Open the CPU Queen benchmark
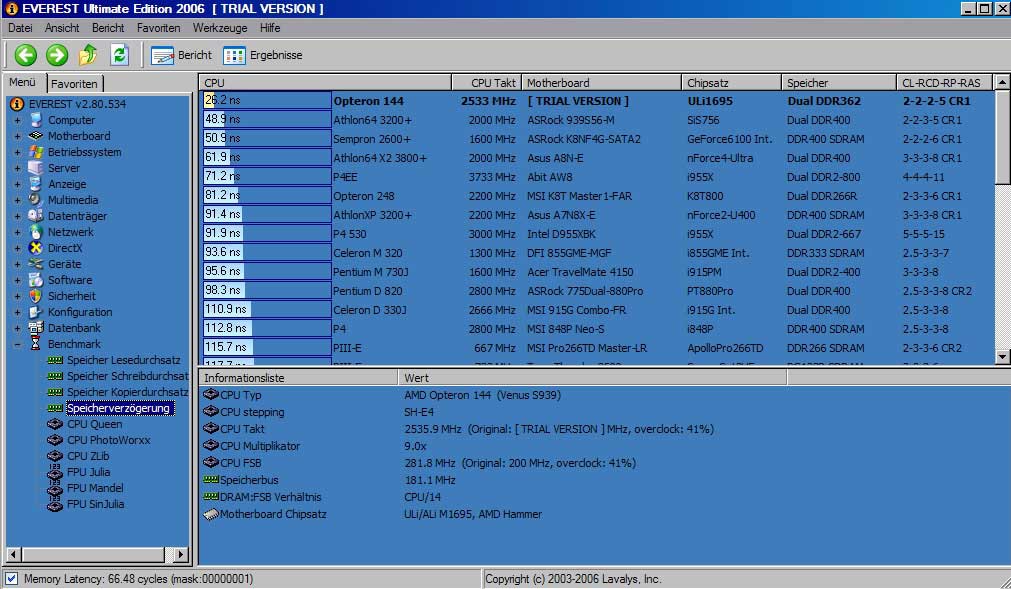Viewport: 1011px width, 589px height. [x=94, y=424]
